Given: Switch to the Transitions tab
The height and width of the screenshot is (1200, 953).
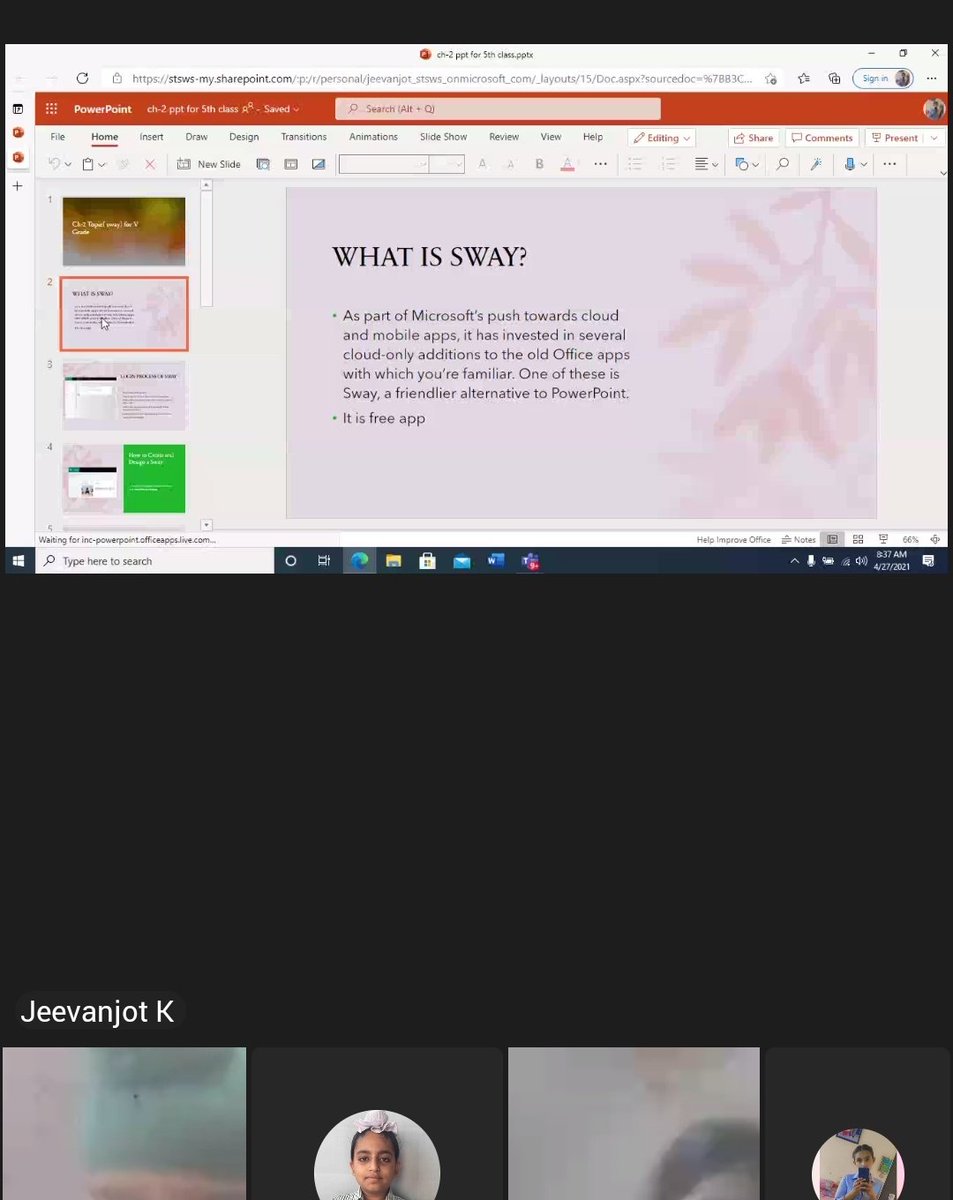Looking at the screenshot, I should (304, 137).
